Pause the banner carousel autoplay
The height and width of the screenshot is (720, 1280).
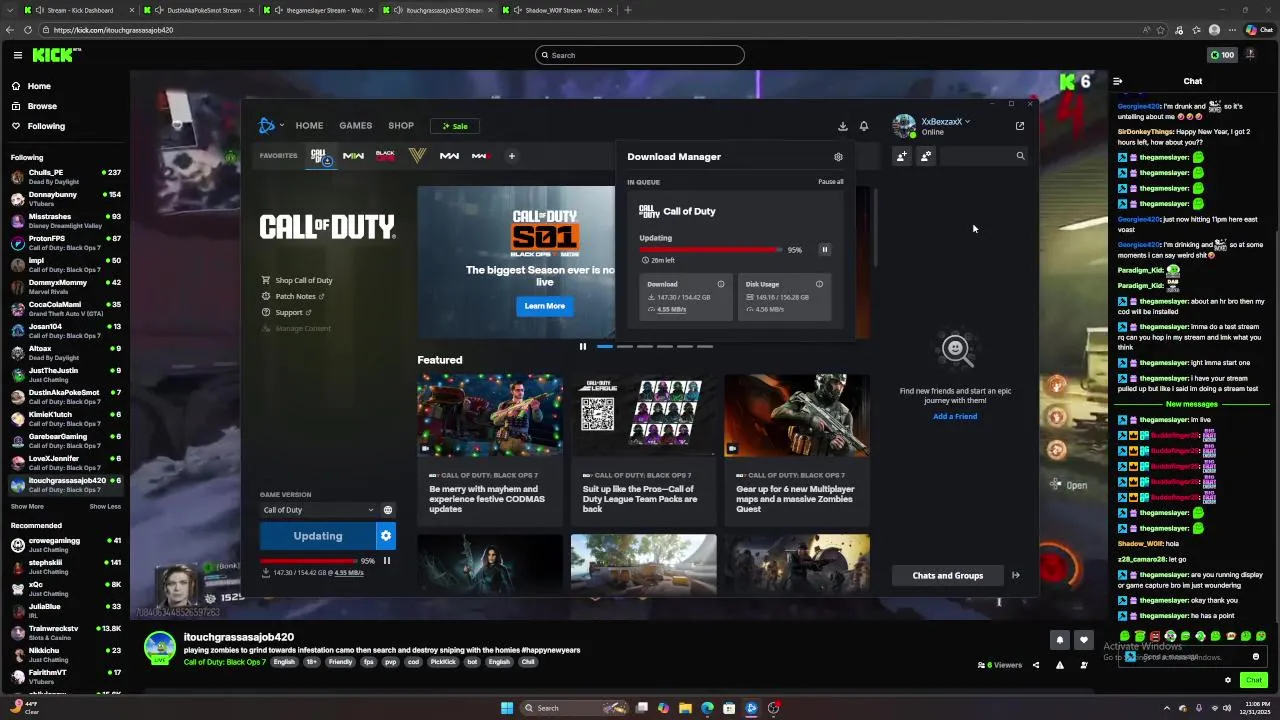pyautogui.click(x=583, y=347)
